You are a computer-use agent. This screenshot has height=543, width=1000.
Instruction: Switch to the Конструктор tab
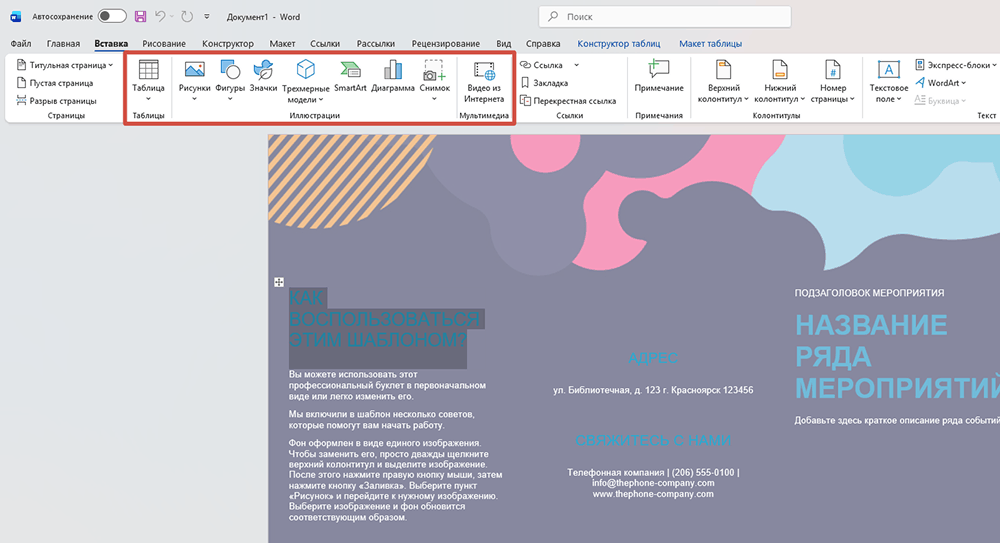pyautogui.click(x=228, y=43)
